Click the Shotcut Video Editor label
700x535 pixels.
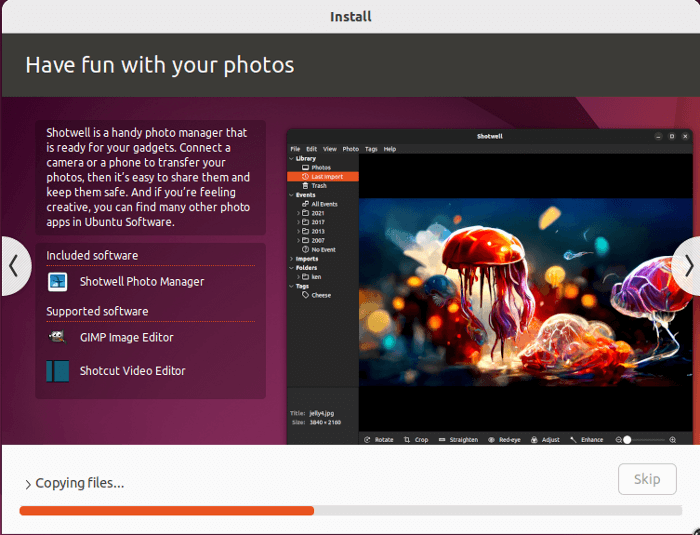click(x=133, y=371)
